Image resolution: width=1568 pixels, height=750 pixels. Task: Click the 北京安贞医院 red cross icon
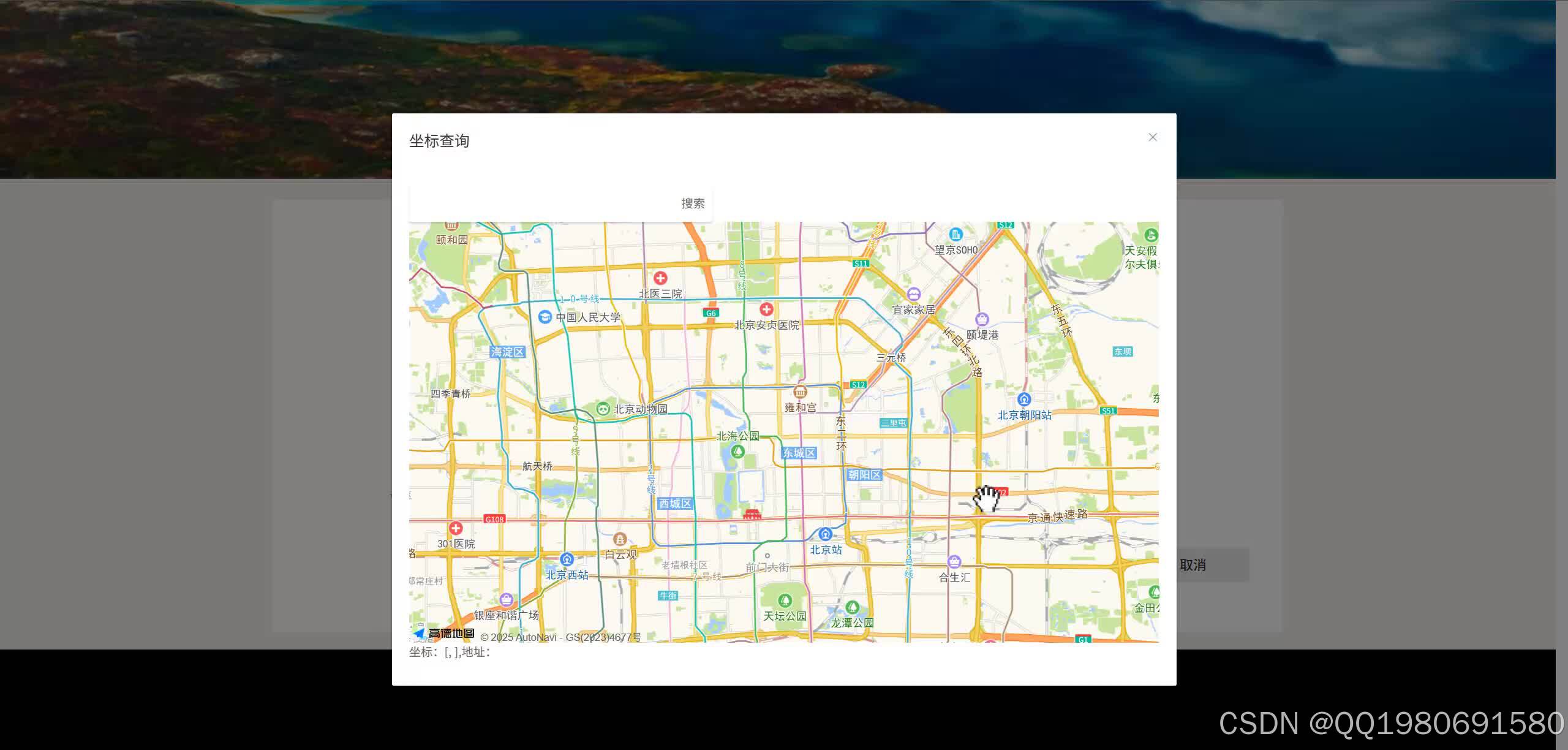point(766,309)
